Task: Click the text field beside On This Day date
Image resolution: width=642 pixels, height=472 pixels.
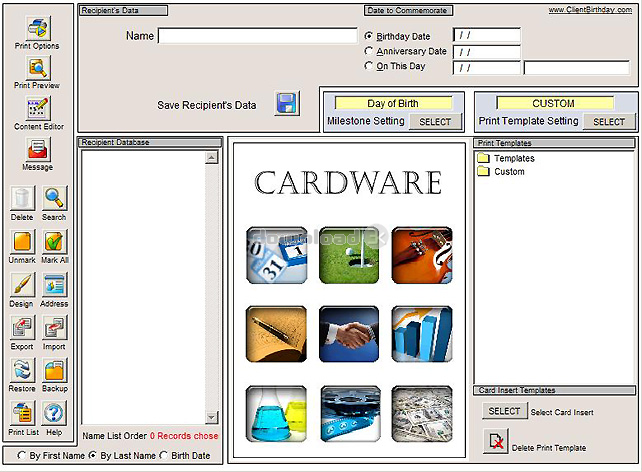Action: click(576, 68)
